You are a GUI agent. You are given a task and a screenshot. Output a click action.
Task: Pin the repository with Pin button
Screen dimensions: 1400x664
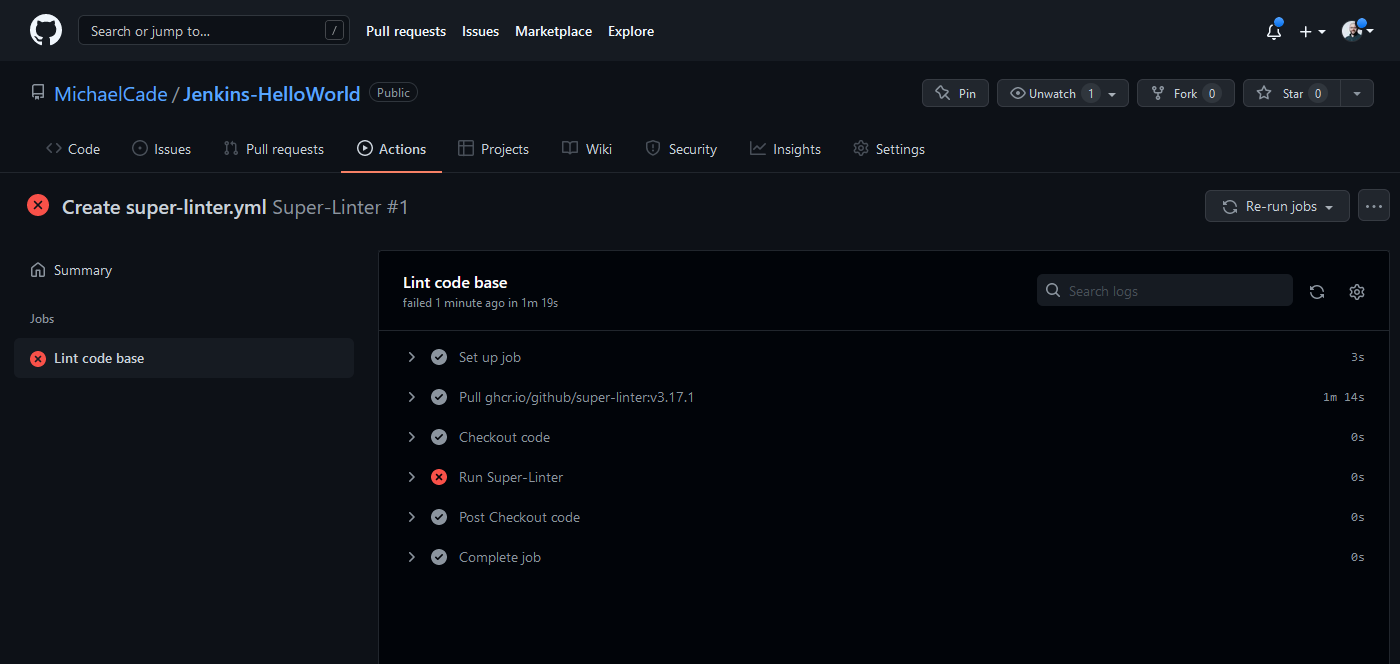(x=955, y=93)
